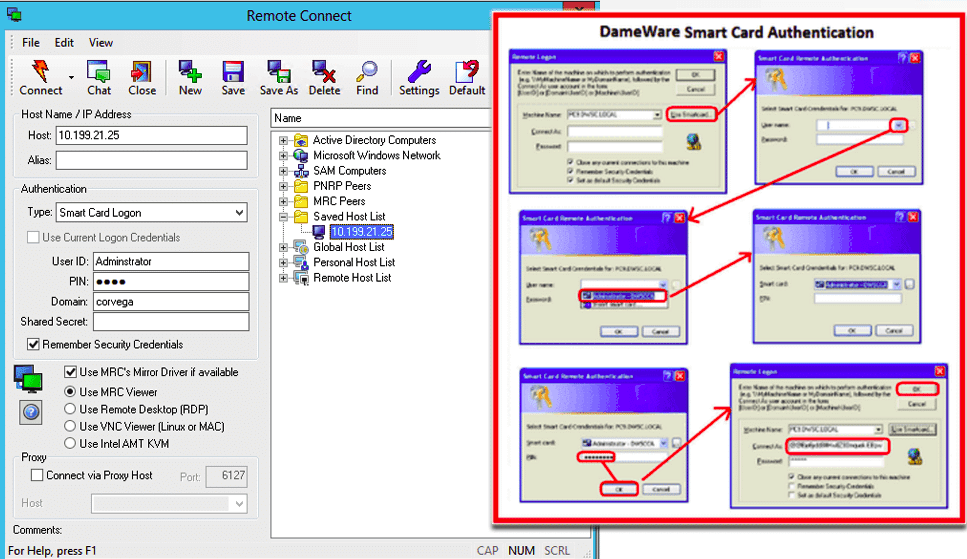Select Use MRC Viewer radio button
This screenshot has height=559, width=967.
[x=70, y=392]
